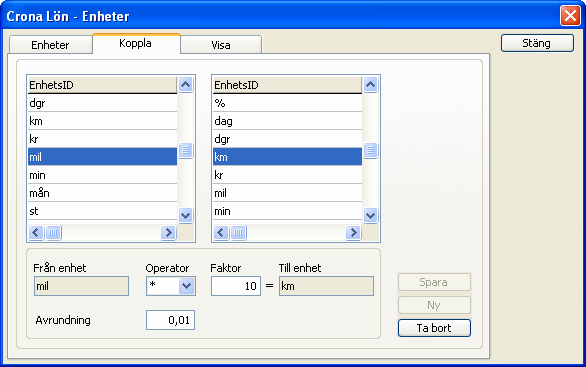Screen dimensions: 586x367
Task: Switch to the Enheter tab
Action: 51,45
